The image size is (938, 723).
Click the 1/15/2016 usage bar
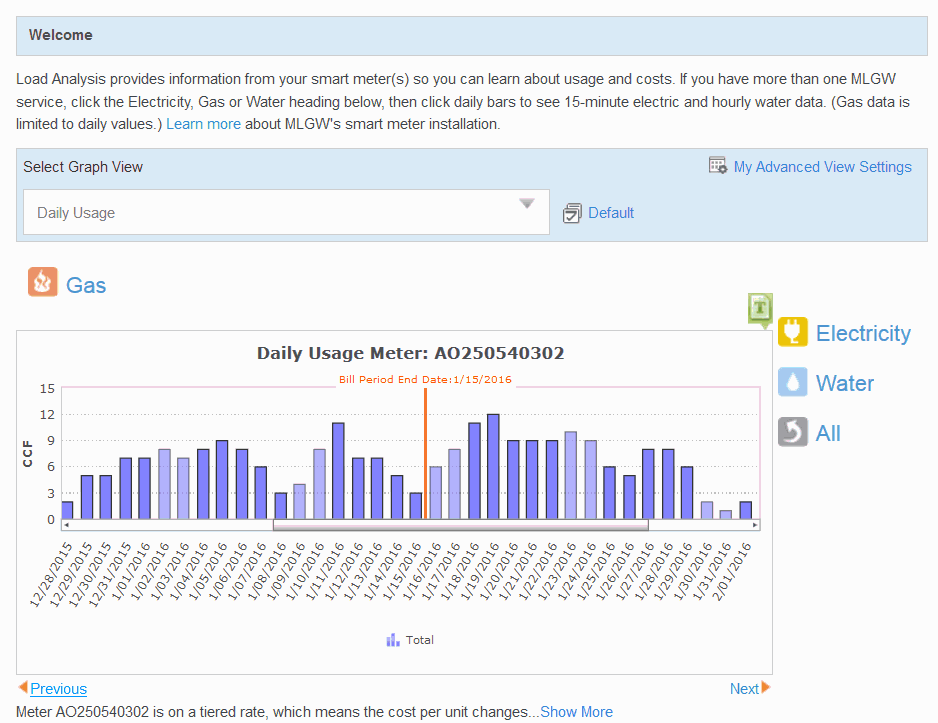[x=416, y=506]
